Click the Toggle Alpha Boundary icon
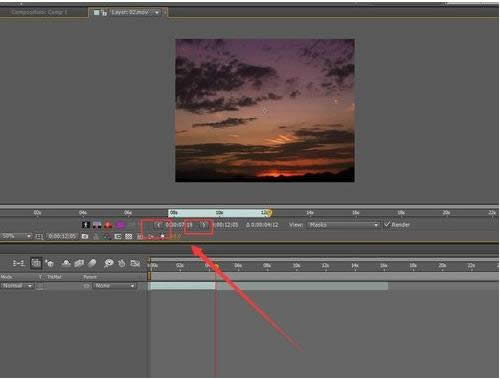Image resolution: width=500 pixels, height=379 pixels. click(x=97, y=225)
